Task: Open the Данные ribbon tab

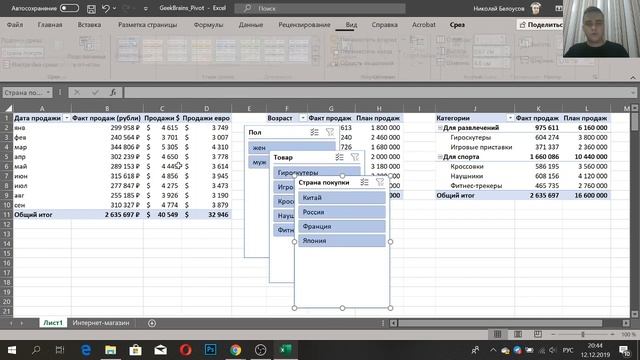Action: (251, 25)
